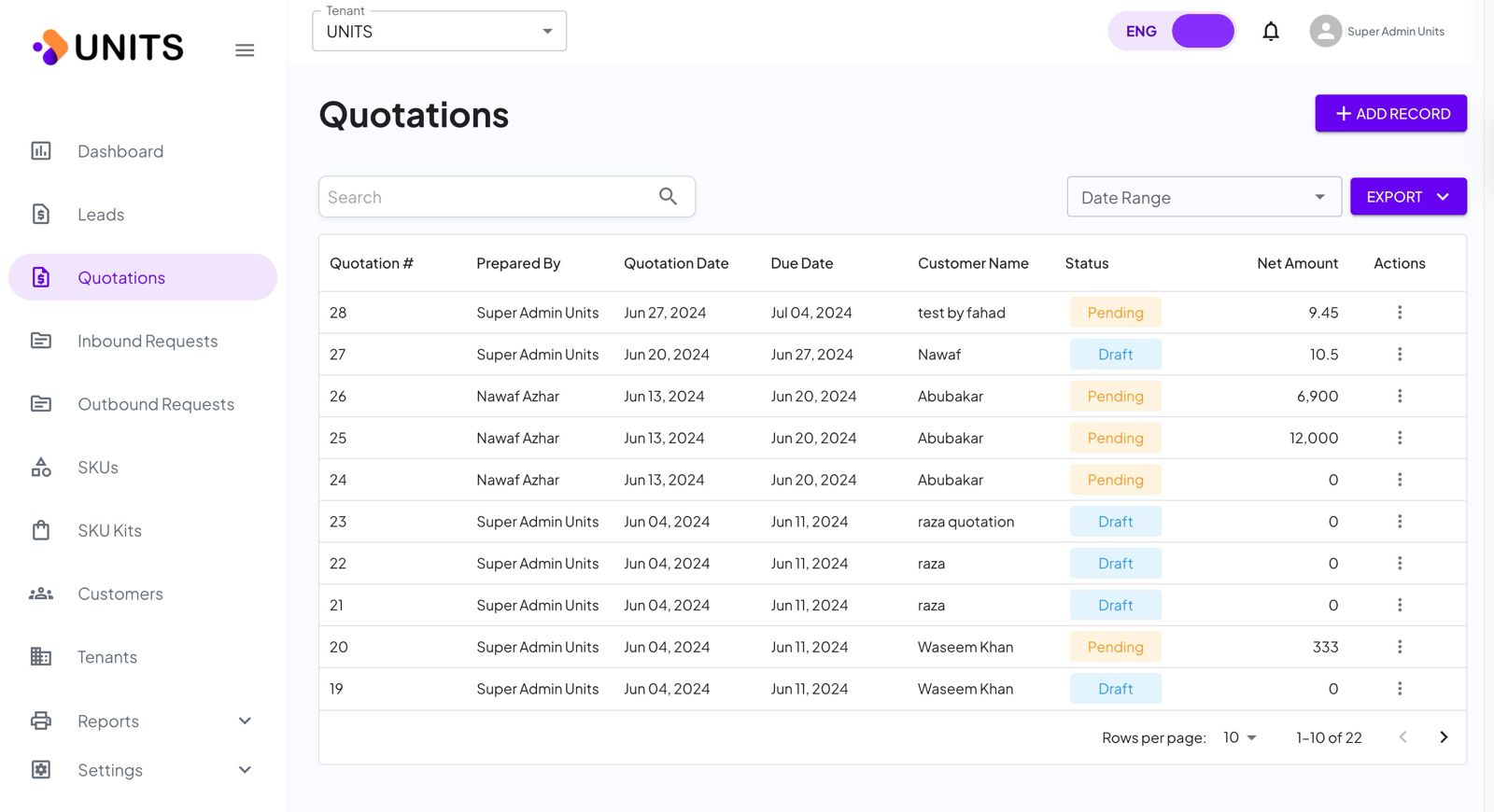The image size is (1494, 812).
Task: Open actions menu for quotation 23
Action: coord(1400,522)
